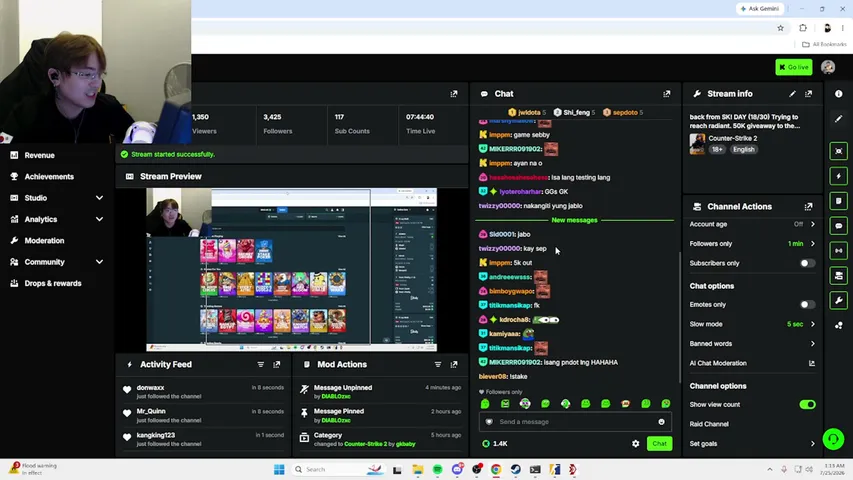The width and height of the screenshot is (853, 480).
Task: Toggle the Channel Actions widget icon in sidebar
Action: (x=838, y=275)
